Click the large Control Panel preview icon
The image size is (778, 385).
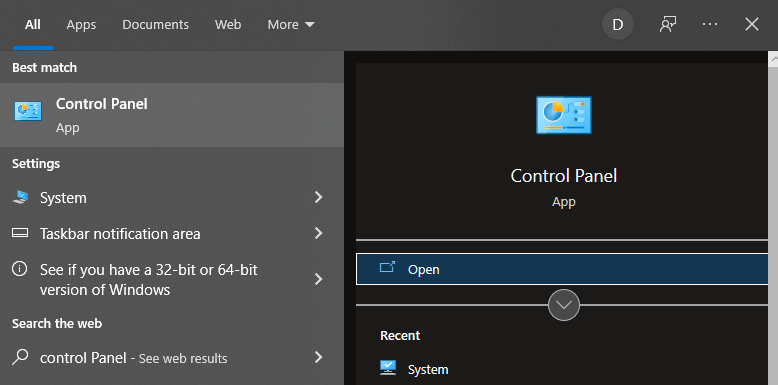click(564, 115)
